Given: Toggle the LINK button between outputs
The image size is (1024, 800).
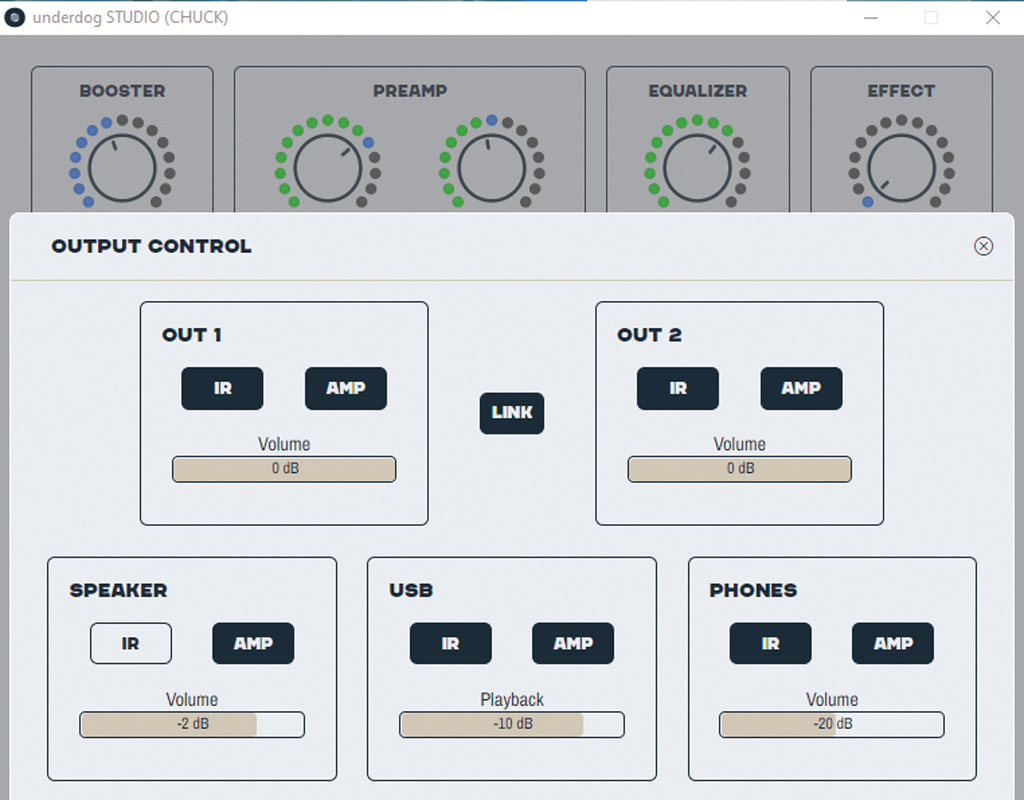Looking at the screenshot, I should 511,413.
